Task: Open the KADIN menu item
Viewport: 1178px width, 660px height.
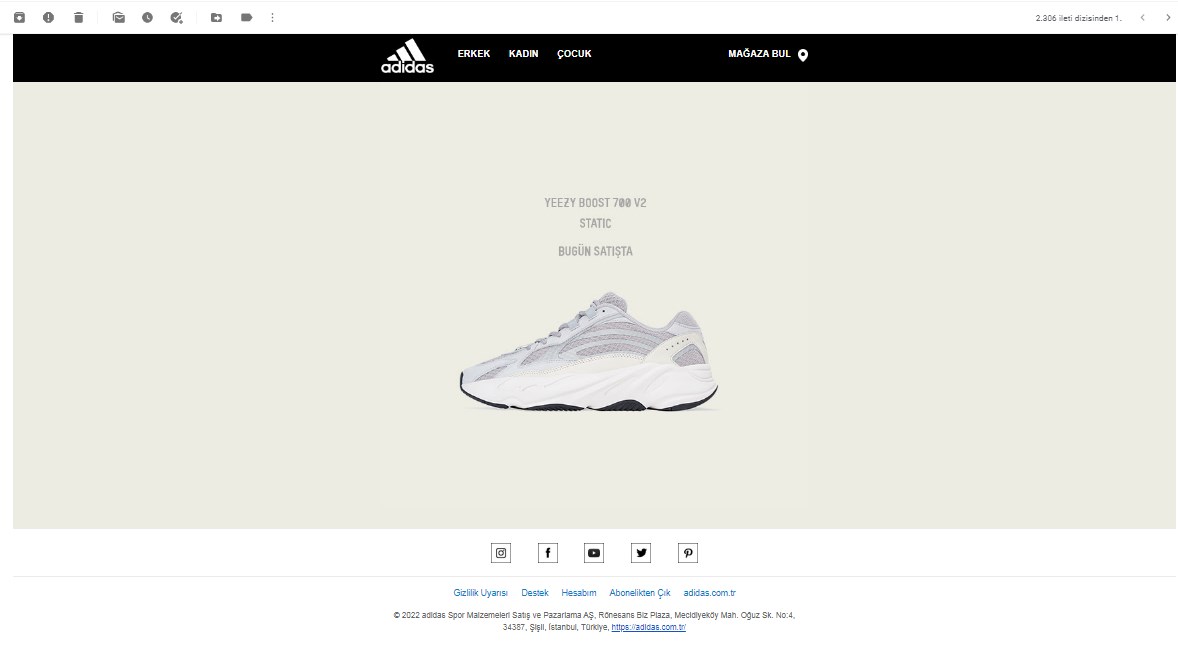Action: [x=524, y=53]
